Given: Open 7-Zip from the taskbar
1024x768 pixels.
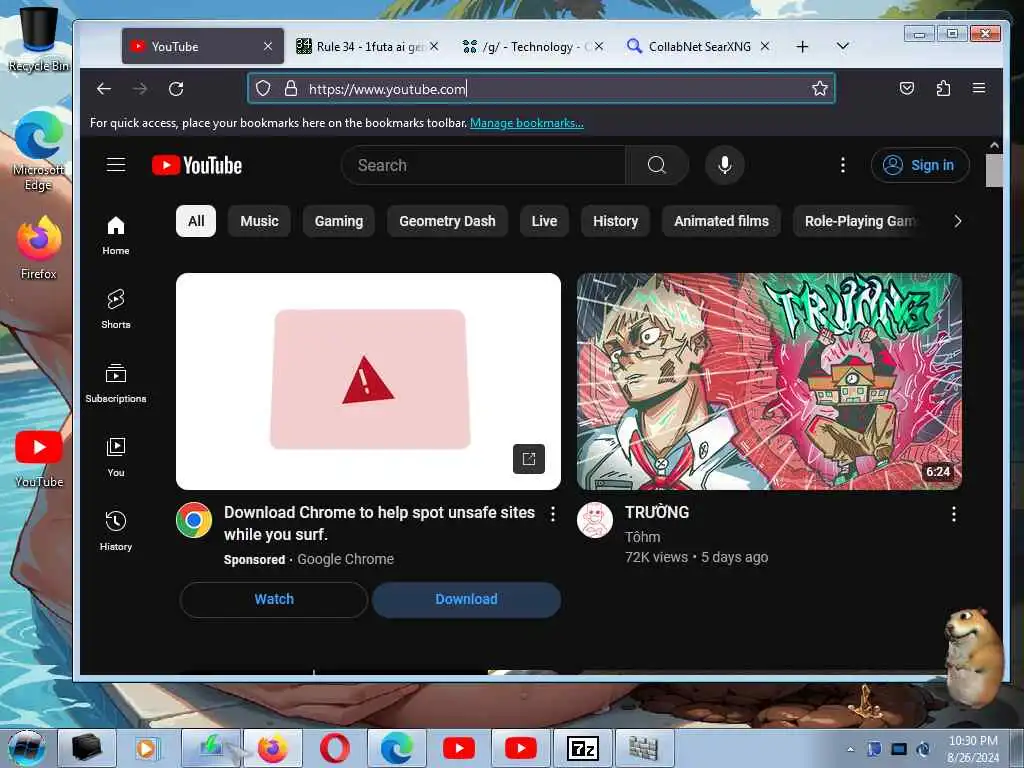Looking at the screenshot, I should pos(583,748).
